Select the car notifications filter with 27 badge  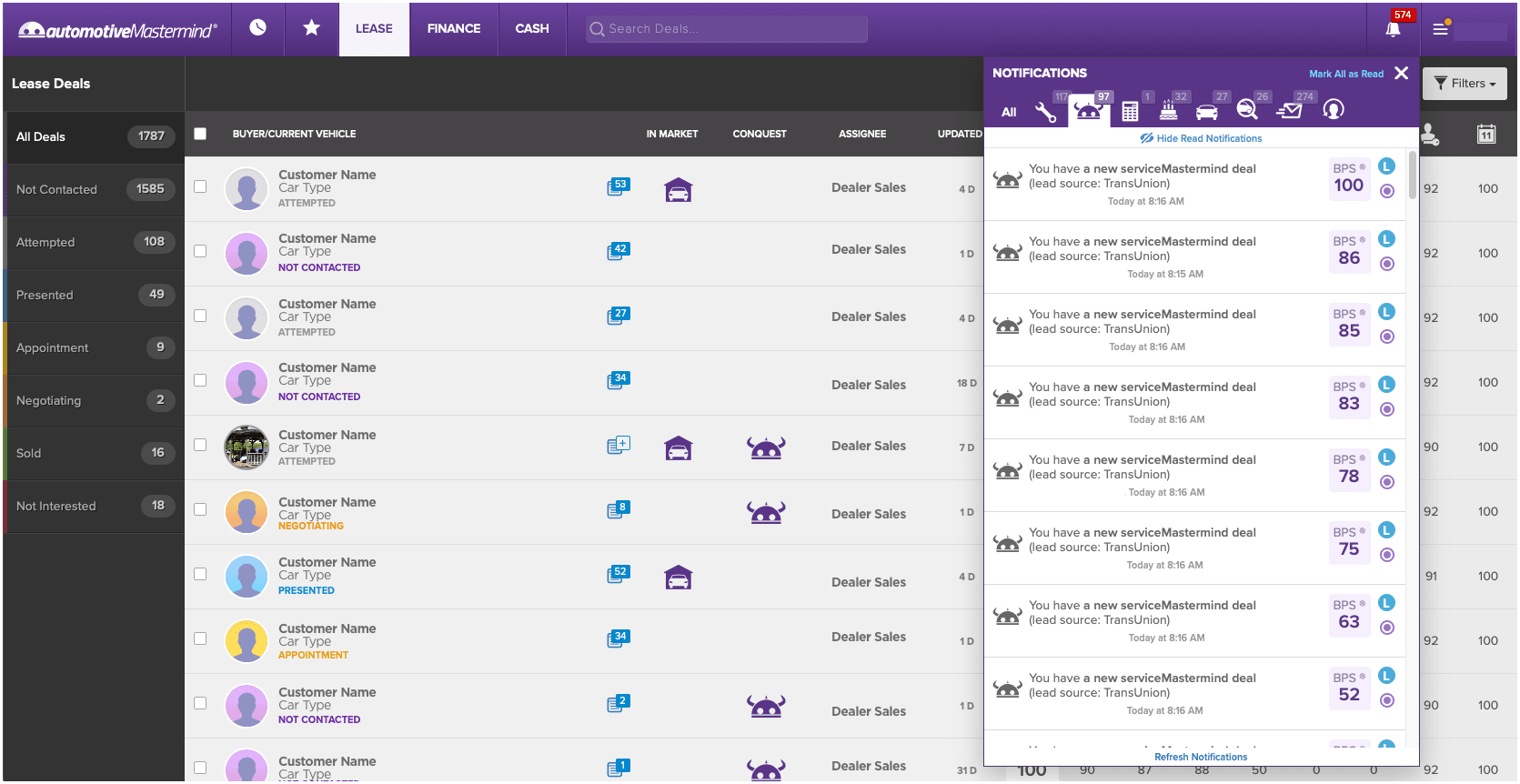pyautogui.click(x=1206, y=112)
